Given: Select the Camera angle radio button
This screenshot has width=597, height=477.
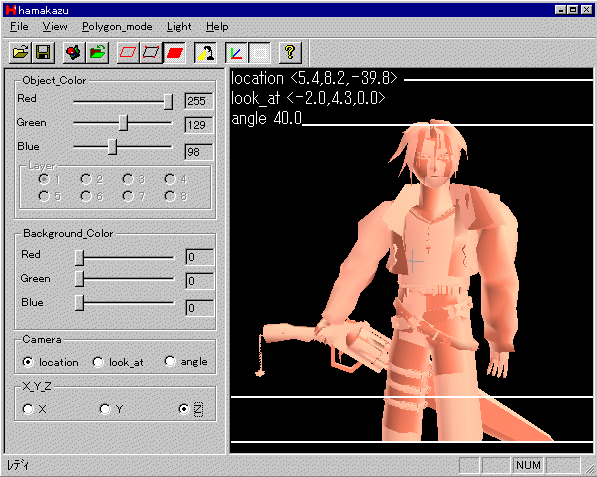Looking at the screenshot, I should click(170, 361).
